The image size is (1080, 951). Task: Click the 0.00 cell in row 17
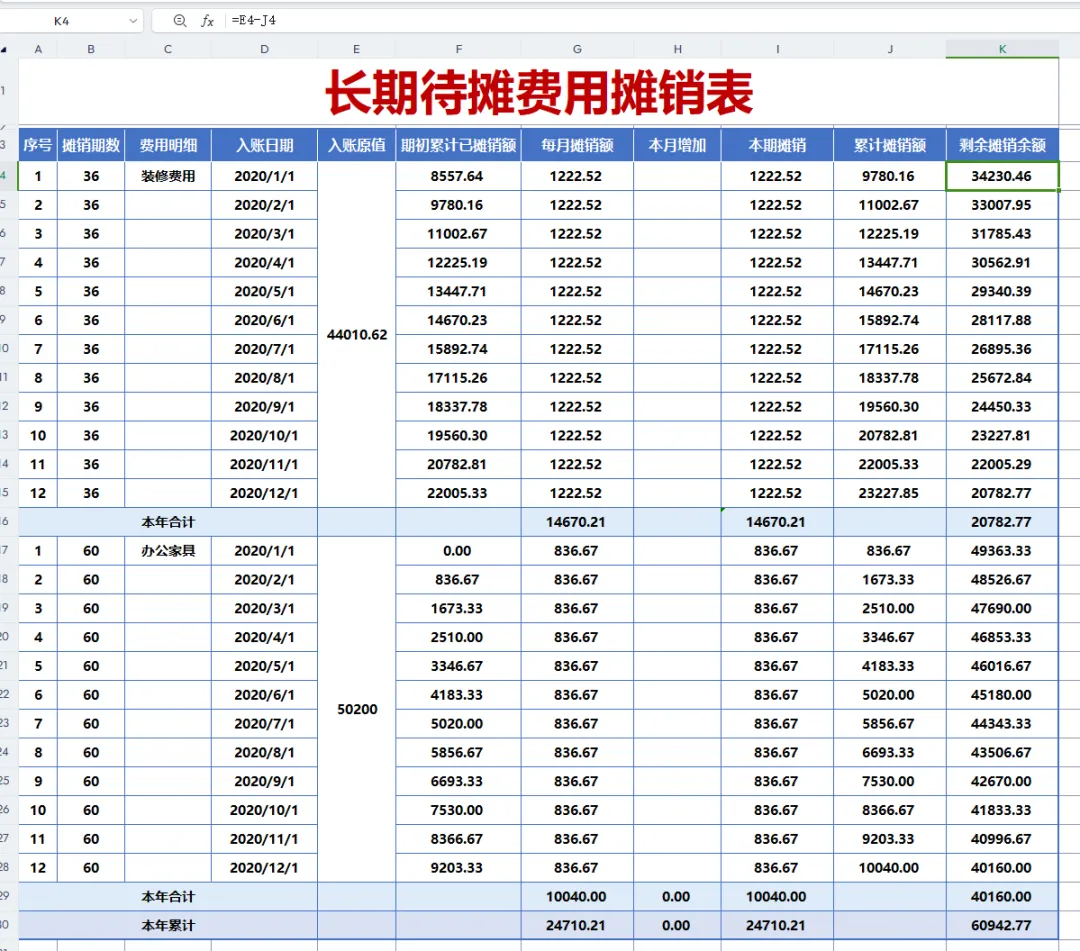459,551
